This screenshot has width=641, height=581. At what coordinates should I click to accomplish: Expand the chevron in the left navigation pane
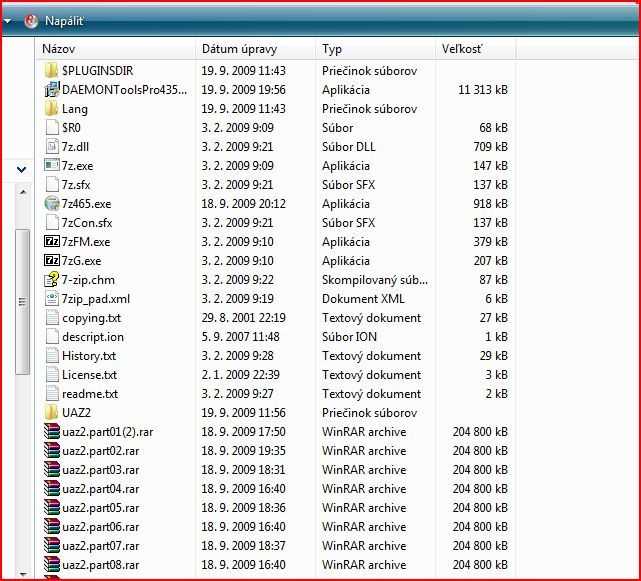pyautogui.click(x=21, y=169)
